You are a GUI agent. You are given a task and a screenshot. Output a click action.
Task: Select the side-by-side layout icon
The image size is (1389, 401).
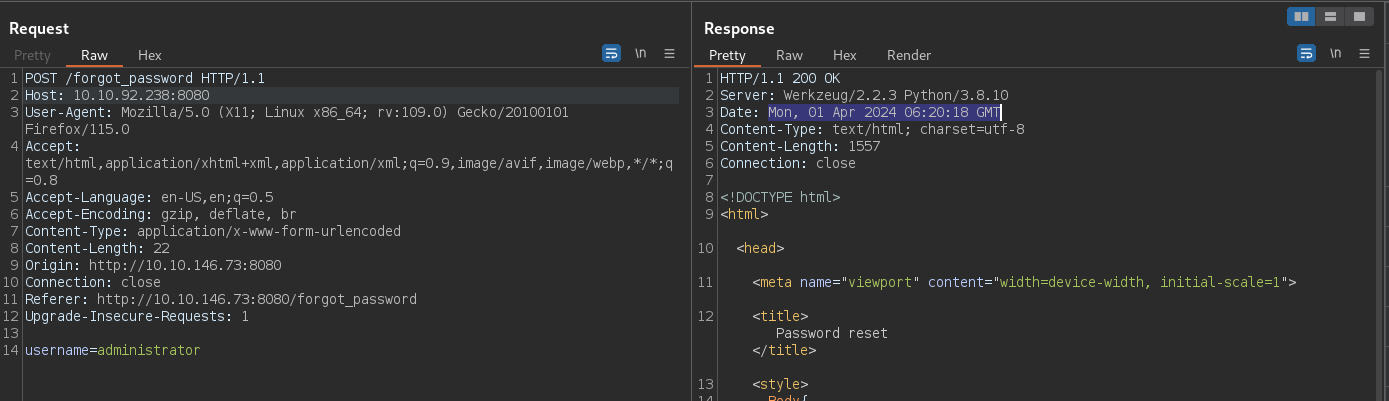(x=1301, y=16)
